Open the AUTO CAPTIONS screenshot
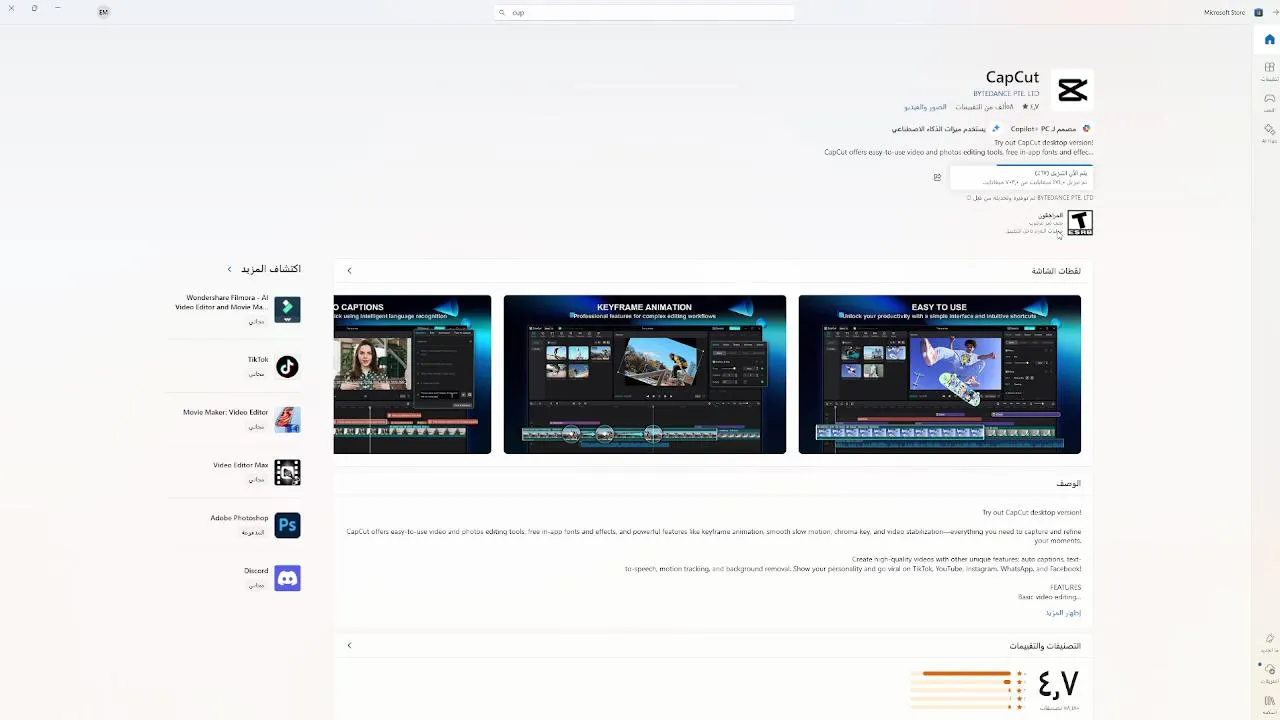The height and width of the screenshot is (720, 1280). click(x=412, y=374)
